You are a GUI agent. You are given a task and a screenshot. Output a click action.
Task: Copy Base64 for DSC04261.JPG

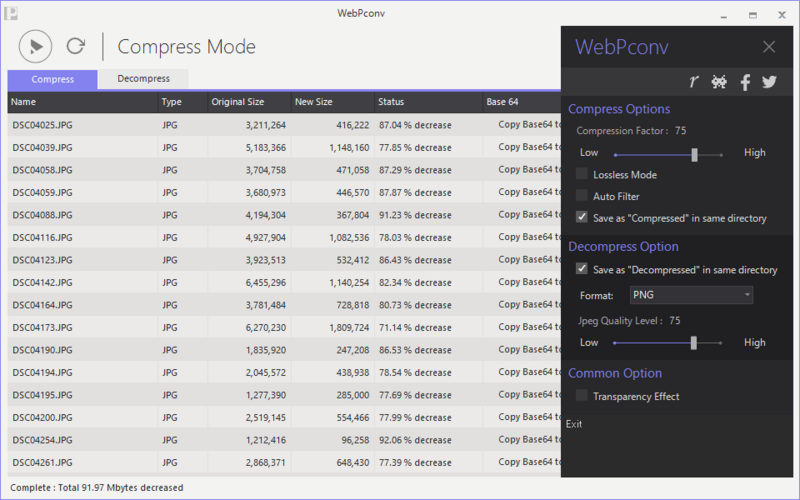(x=530, y=462)
